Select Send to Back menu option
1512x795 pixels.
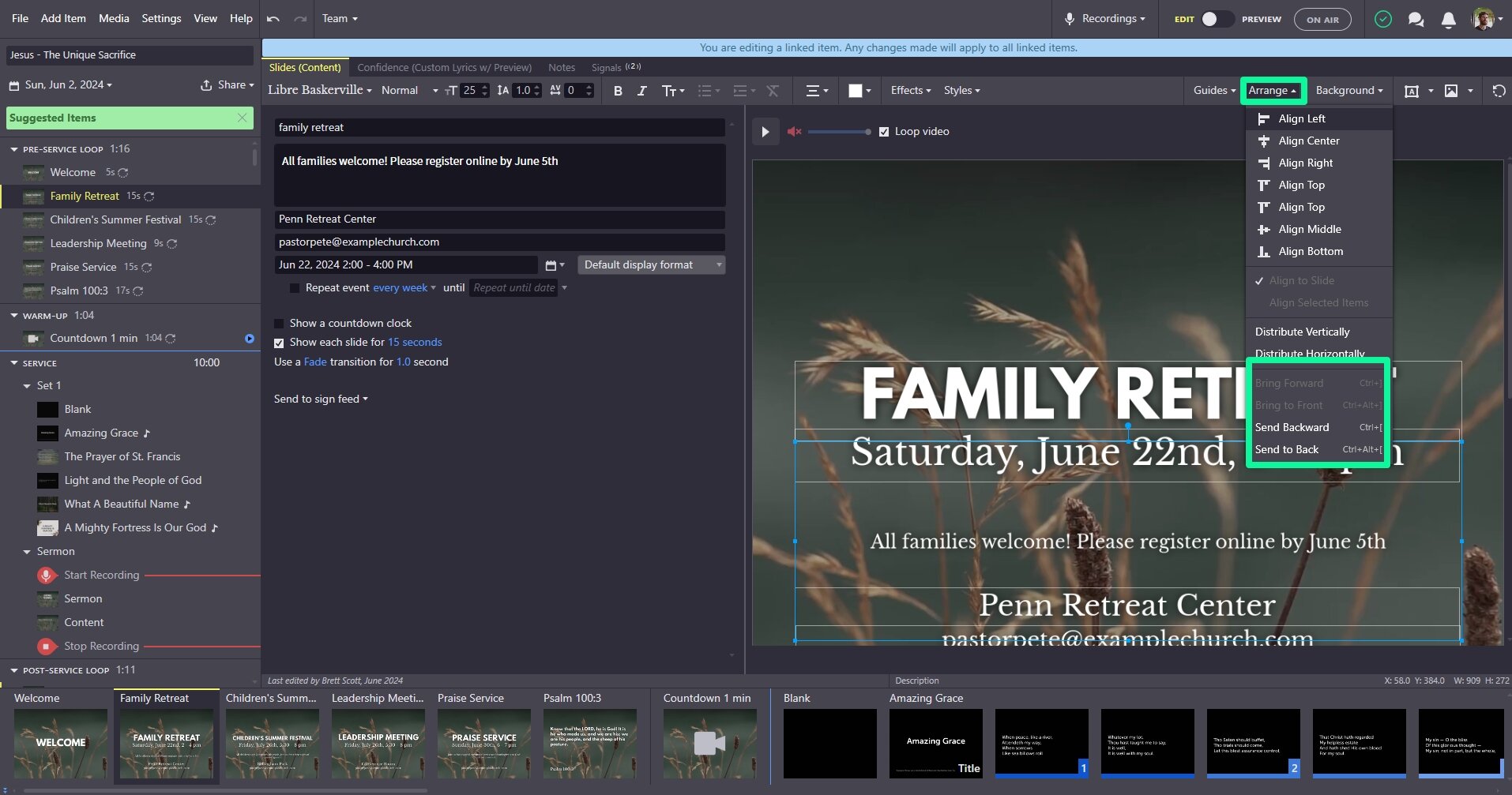1287,450
